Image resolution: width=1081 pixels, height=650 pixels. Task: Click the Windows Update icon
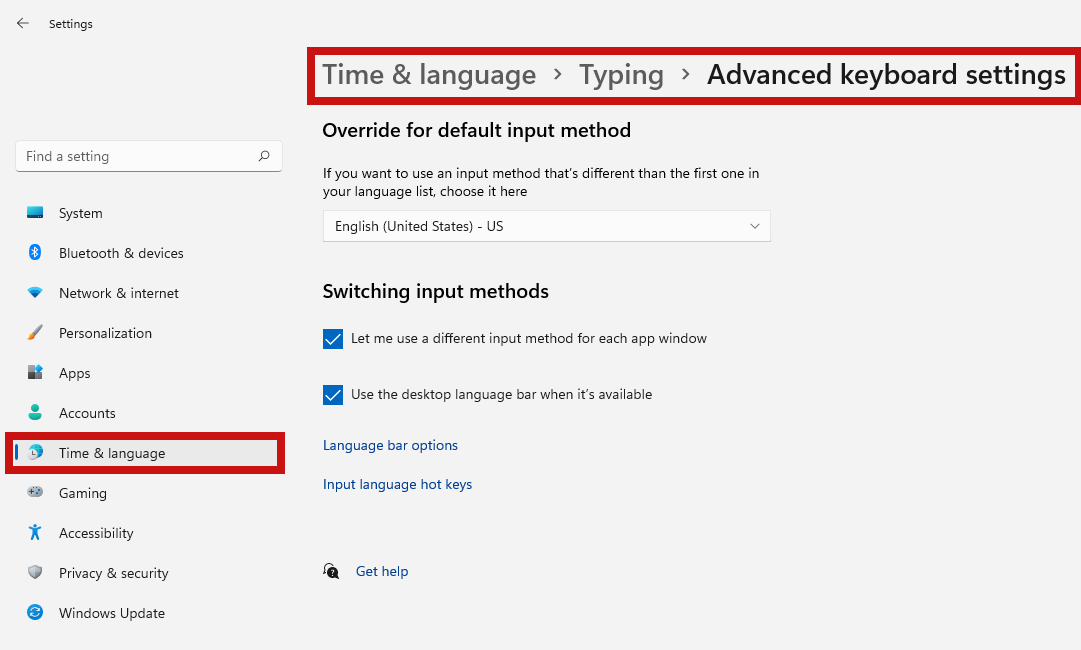[35, 613]
